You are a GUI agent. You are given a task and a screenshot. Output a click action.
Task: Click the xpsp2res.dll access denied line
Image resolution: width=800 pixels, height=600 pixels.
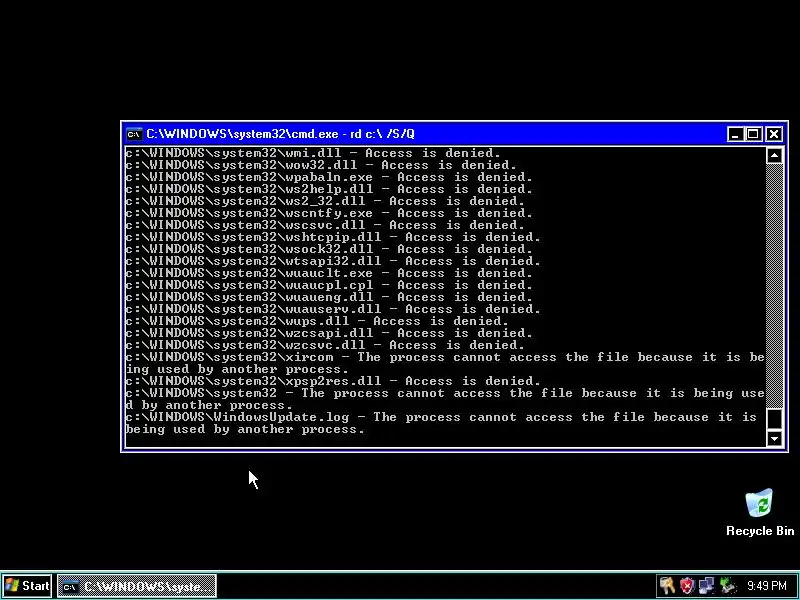tap(333, 381)
